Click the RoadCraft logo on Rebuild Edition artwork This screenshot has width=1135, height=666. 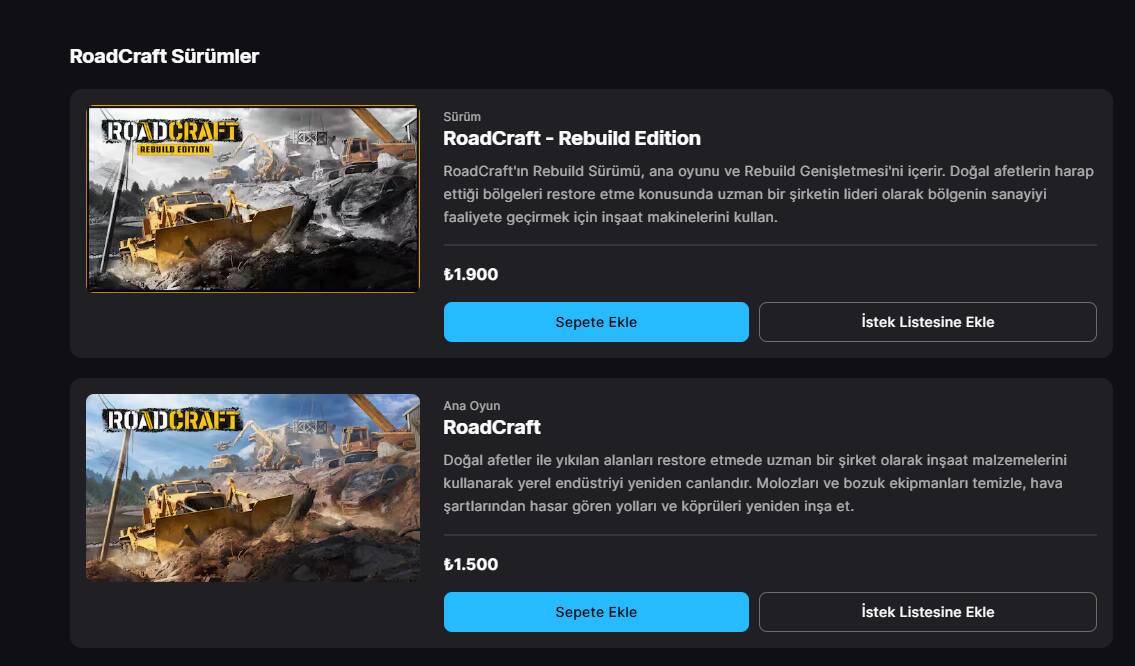[x=171, y=131]
